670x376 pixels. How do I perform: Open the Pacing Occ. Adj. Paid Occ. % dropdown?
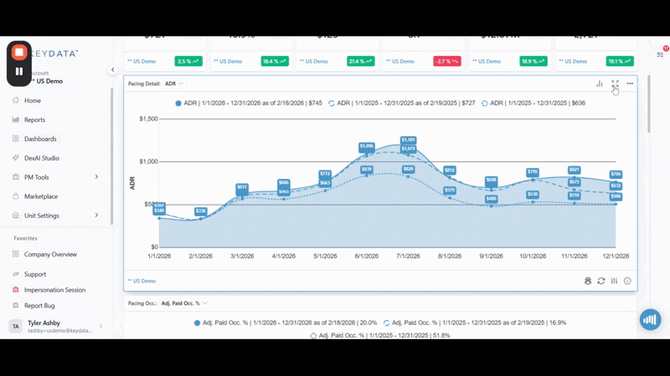[185, 303]
